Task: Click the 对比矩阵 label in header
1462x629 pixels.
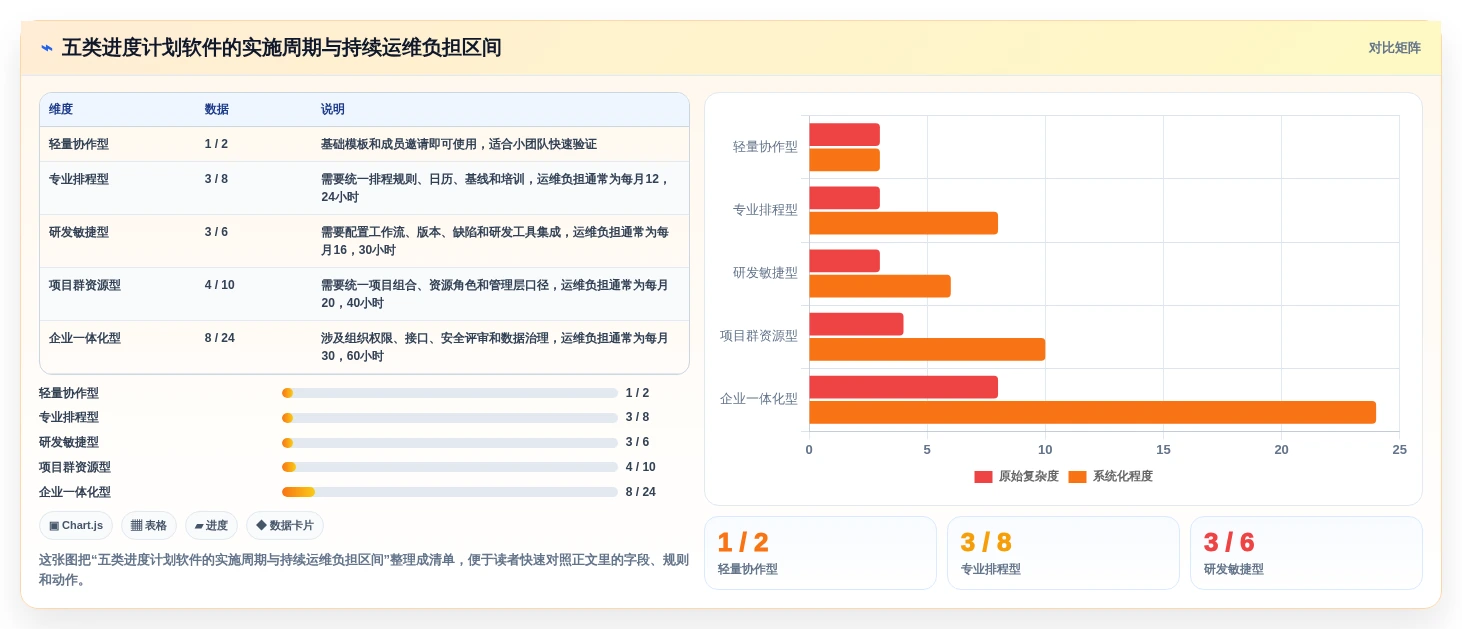Action: click(x=1394, y=48)
